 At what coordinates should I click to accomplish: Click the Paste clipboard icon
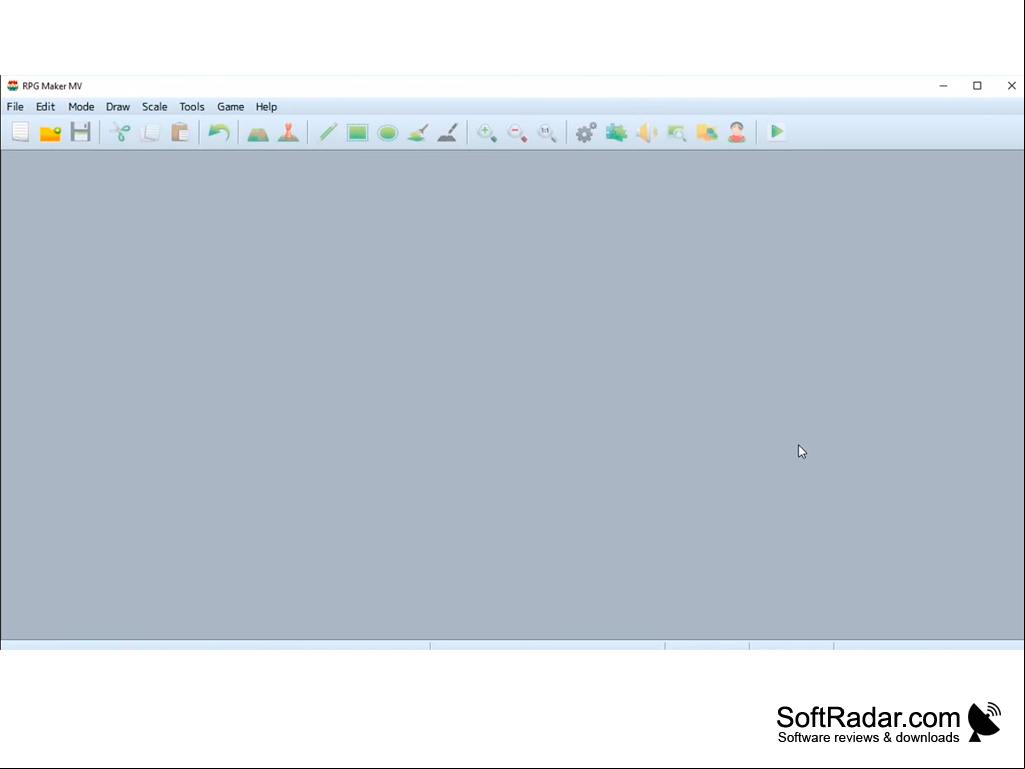(180, 132)
